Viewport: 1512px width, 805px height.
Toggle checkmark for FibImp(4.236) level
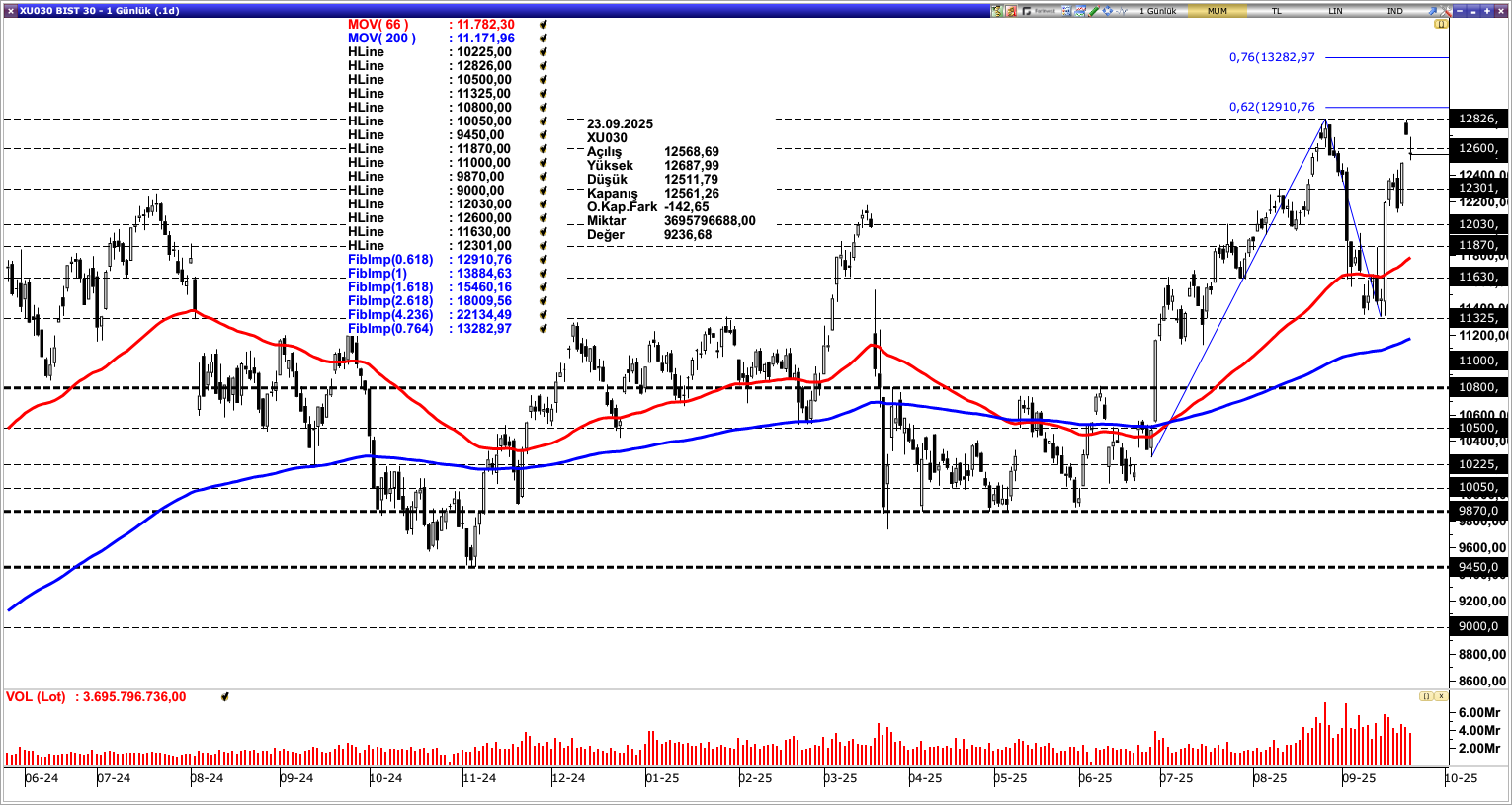(x=544, y=315)
